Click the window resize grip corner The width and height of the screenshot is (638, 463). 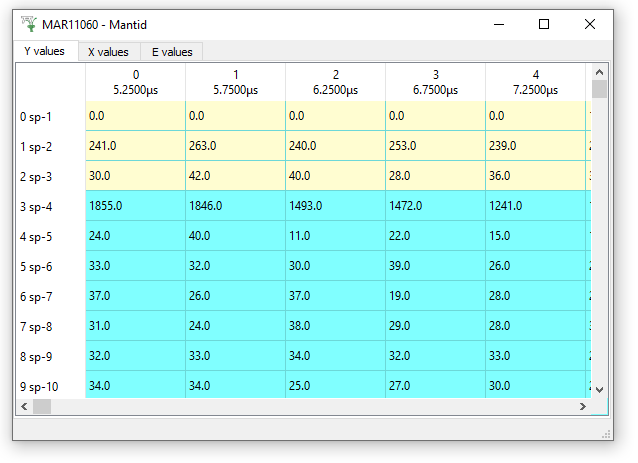point(606,433)
